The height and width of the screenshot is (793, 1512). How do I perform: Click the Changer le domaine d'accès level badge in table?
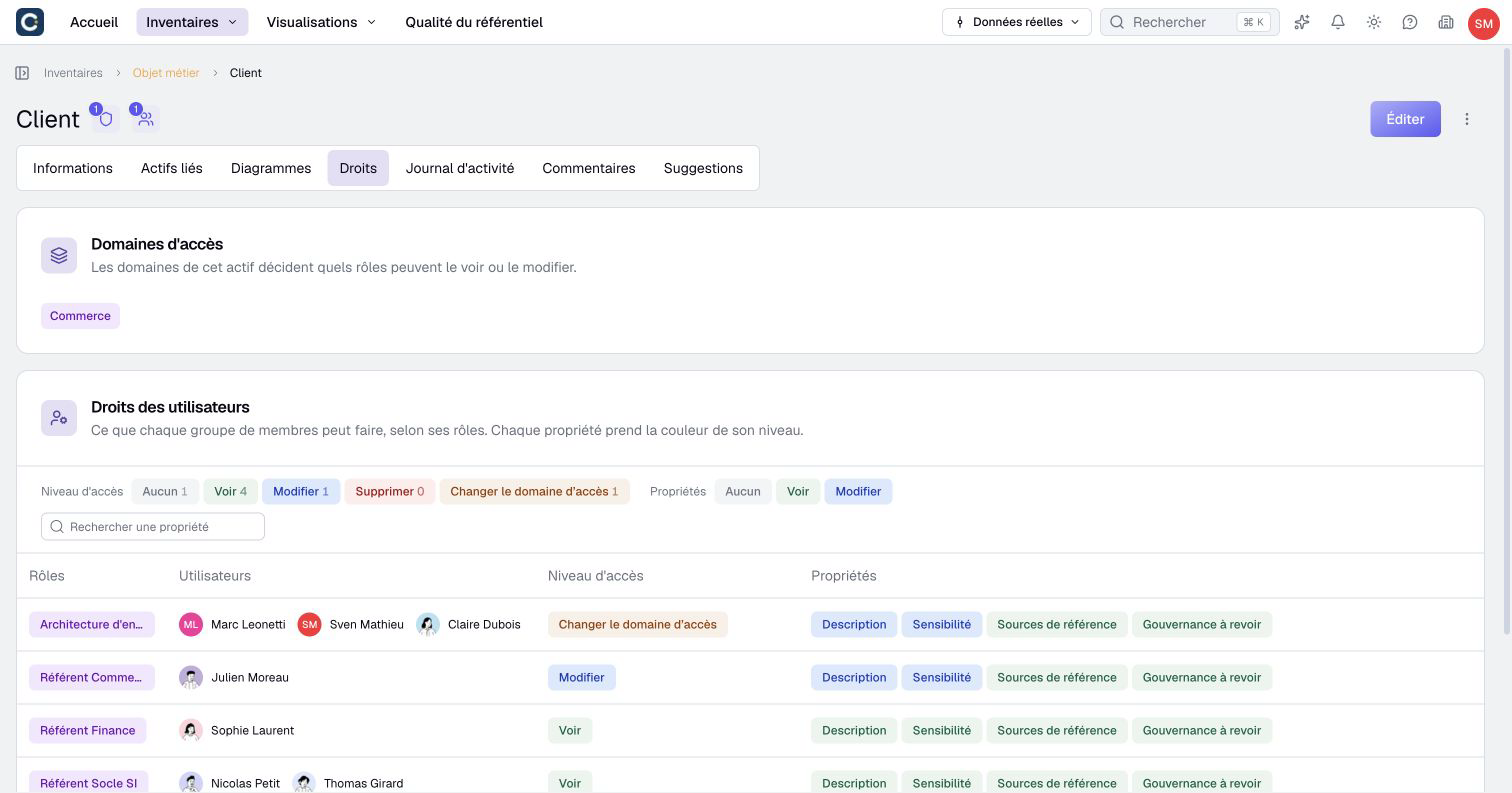coord(638,624)
